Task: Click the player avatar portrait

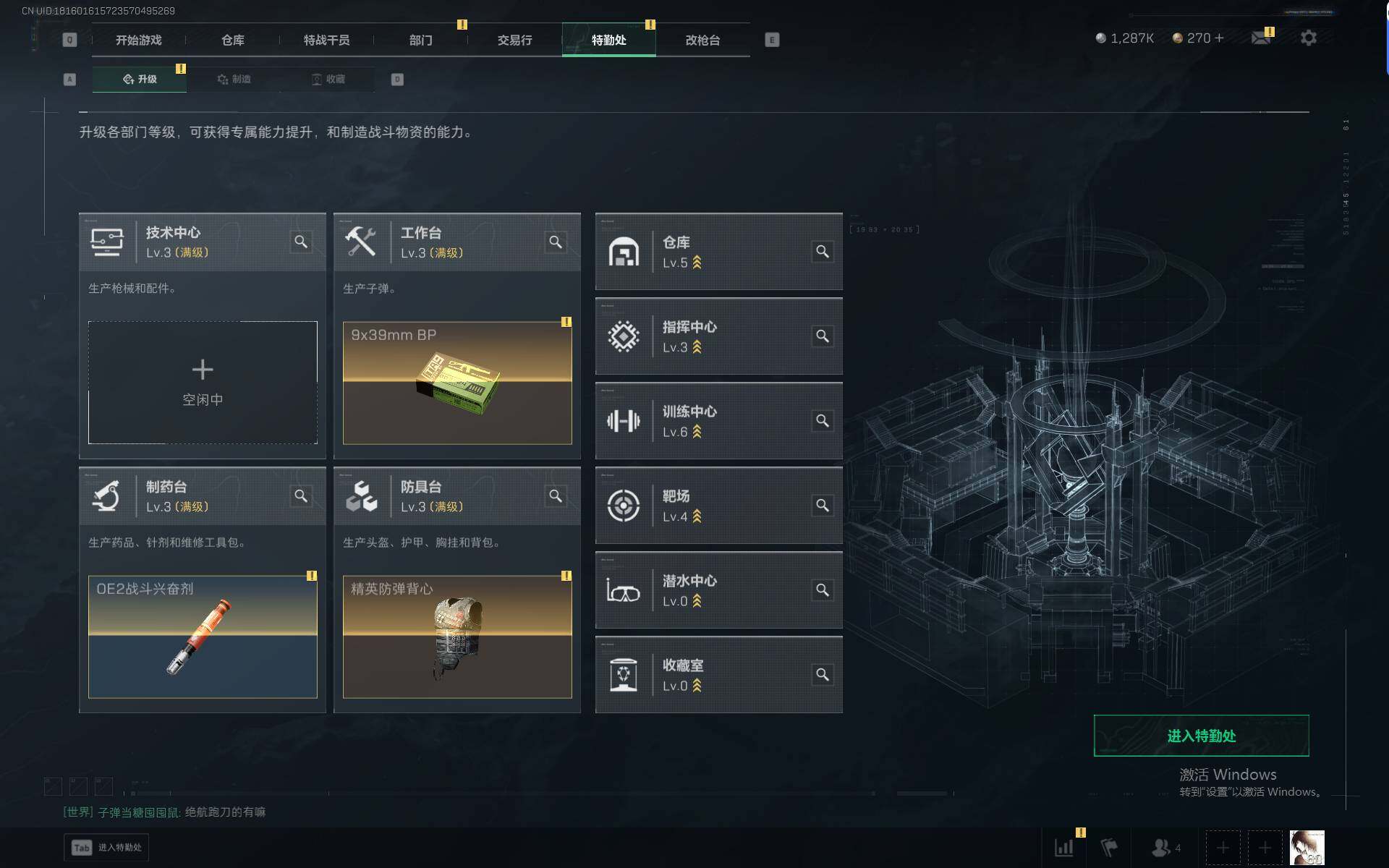Action: click(1307, 847)
